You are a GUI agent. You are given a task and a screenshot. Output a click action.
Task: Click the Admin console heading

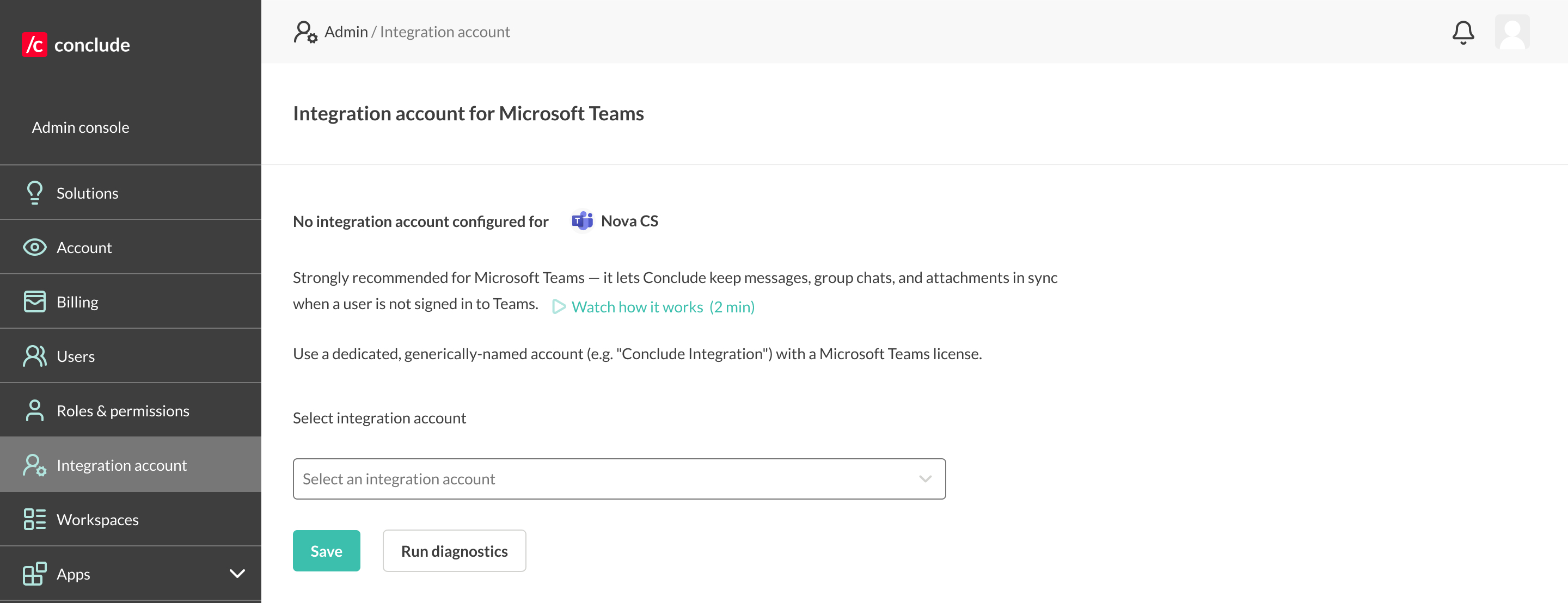click(x=81, y=127)
